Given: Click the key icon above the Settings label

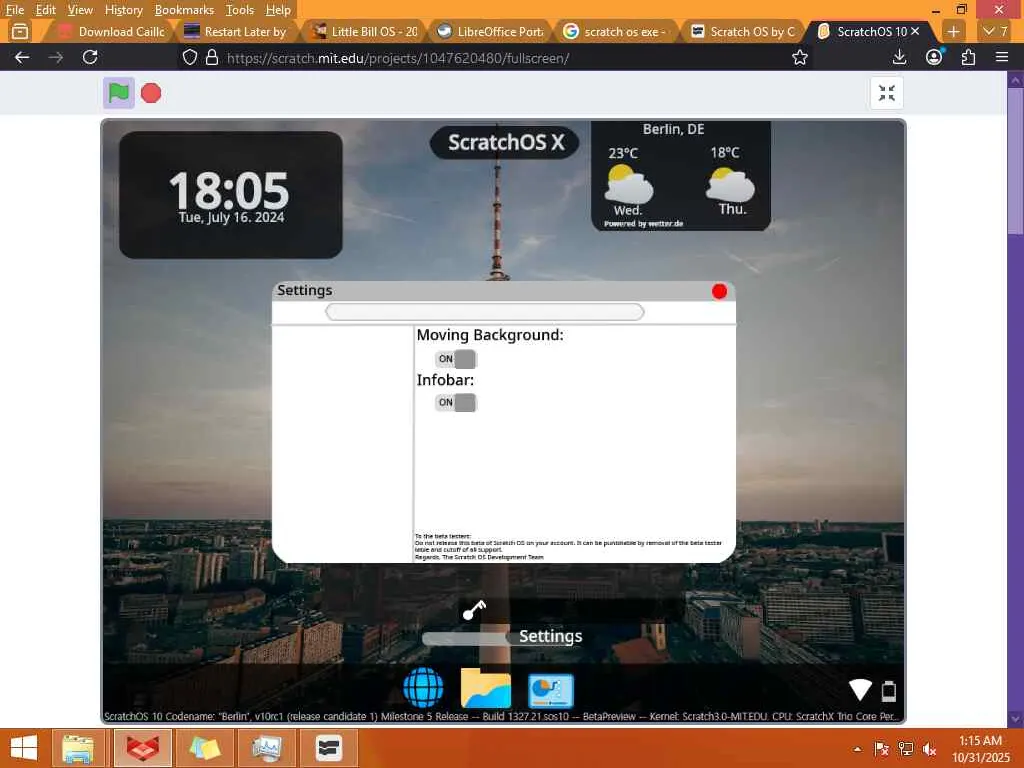Looking at the screenshot, I should (474, 610).
